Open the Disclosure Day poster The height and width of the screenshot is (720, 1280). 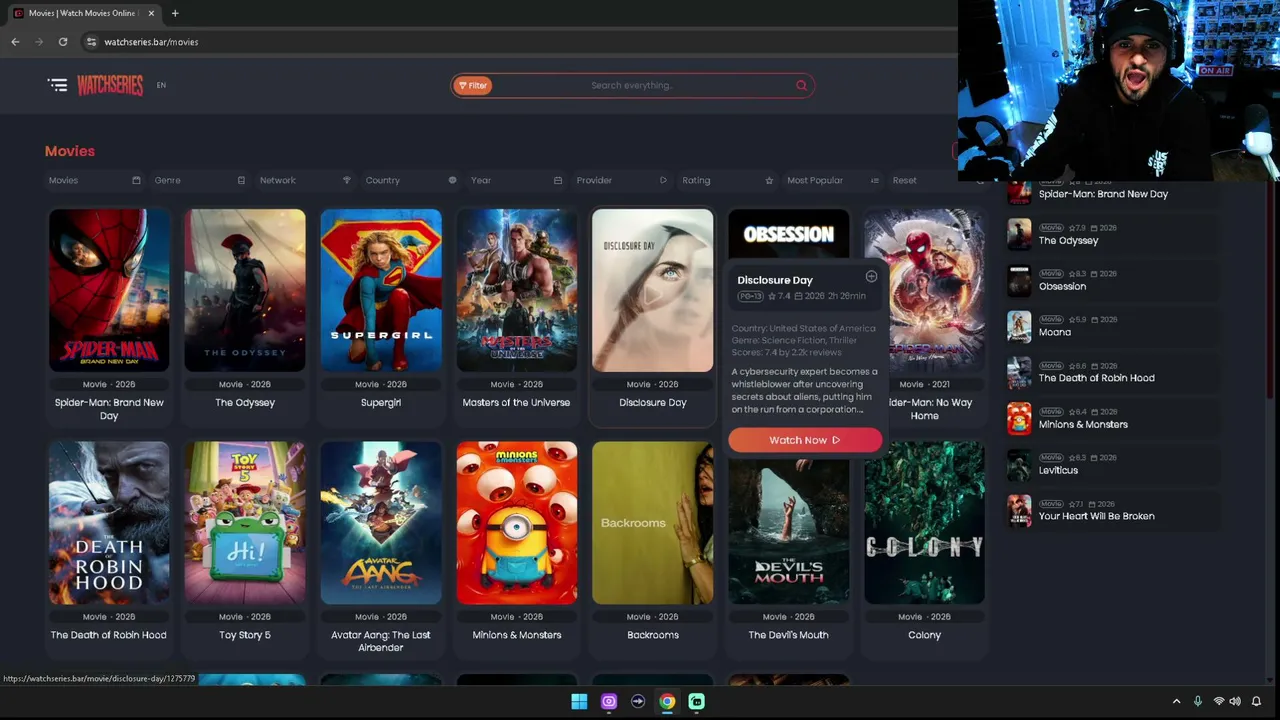tap(653, 290)
